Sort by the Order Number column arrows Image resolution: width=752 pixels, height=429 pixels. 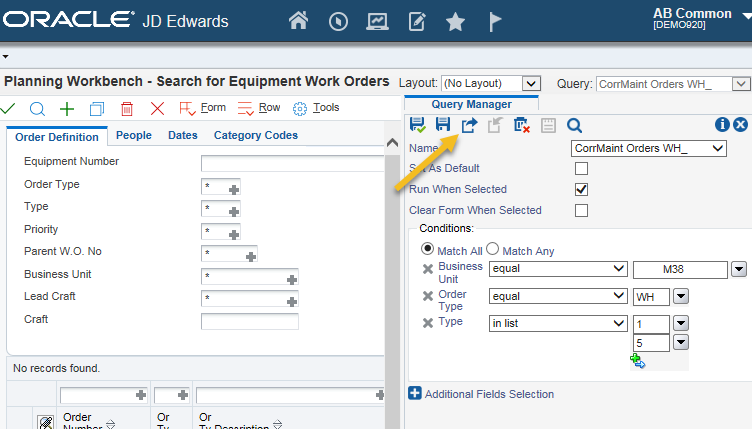pyautogui.click(x=110, y=425)
